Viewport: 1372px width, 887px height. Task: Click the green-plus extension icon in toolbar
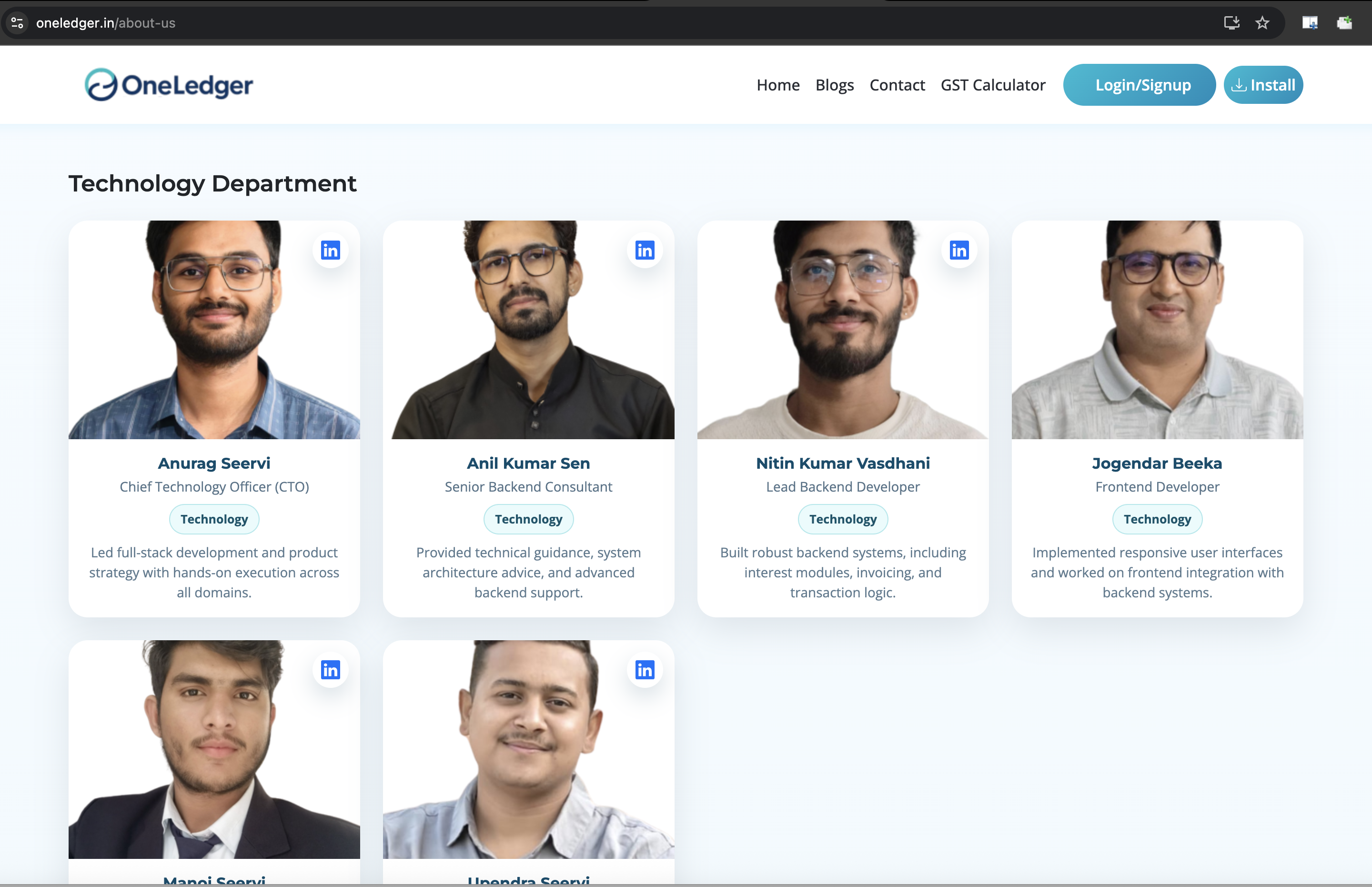1345,22
